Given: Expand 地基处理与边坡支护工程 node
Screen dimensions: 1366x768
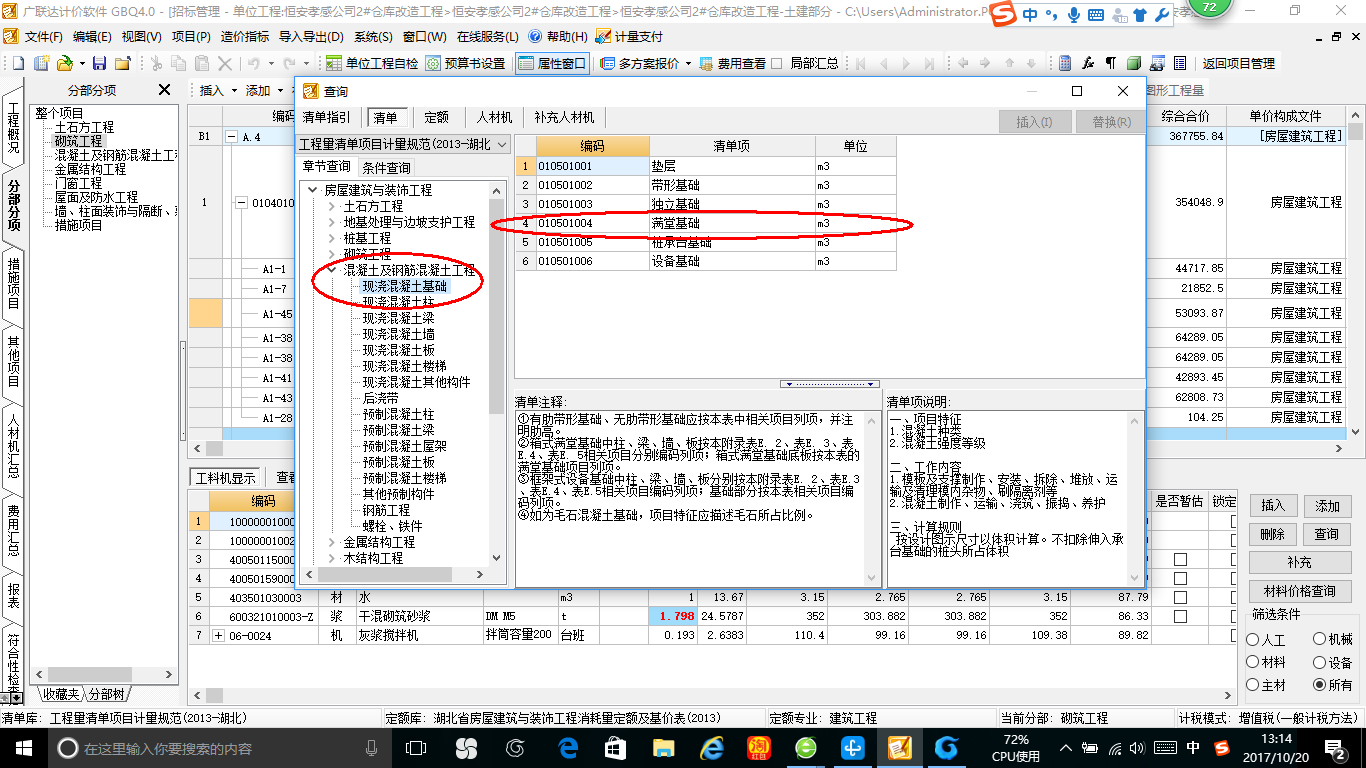Looking at the screenshot, I should 333,222.
